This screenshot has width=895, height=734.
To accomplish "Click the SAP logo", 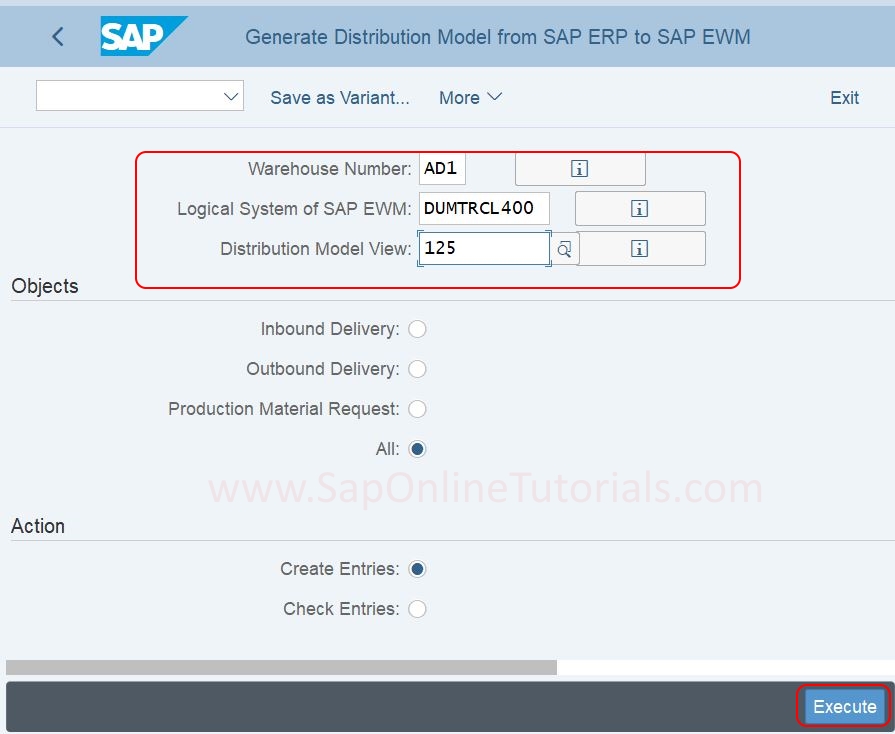I will pos(143,36).
